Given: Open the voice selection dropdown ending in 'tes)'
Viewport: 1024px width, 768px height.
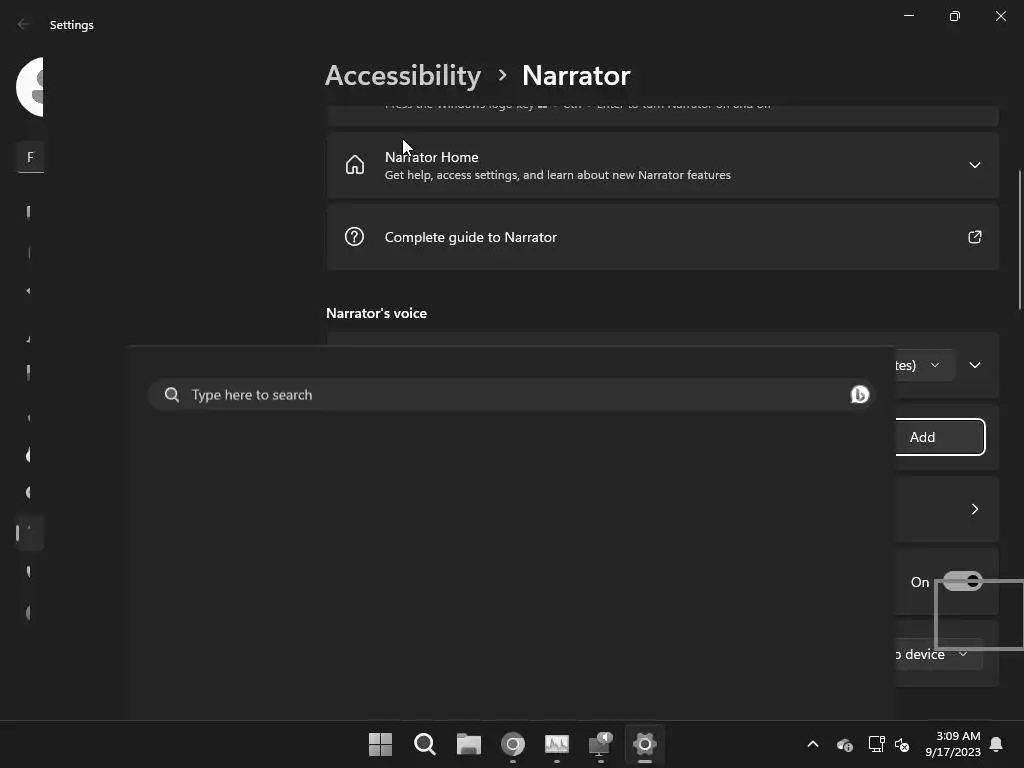Looking at the screenshot, I should click(x=924, y=365).
